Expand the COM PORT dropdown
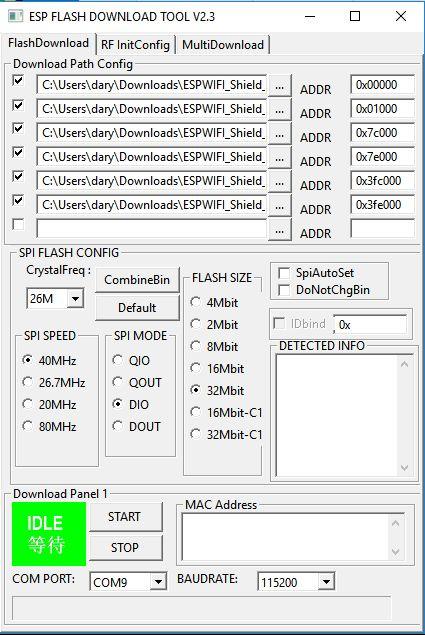This screenshot has width=425, height=635. (158, 582)
